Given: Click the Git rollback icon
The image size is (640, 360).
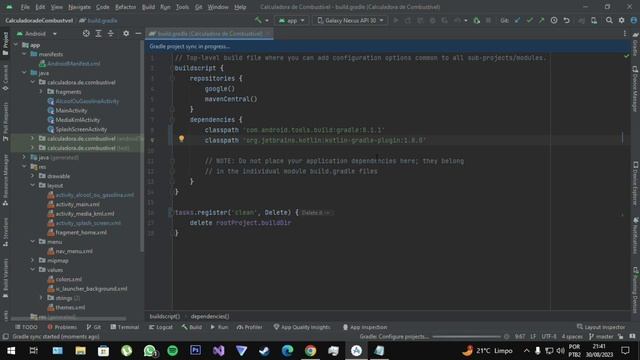Looking at the screenshot, I should click(x=567, y=20).
